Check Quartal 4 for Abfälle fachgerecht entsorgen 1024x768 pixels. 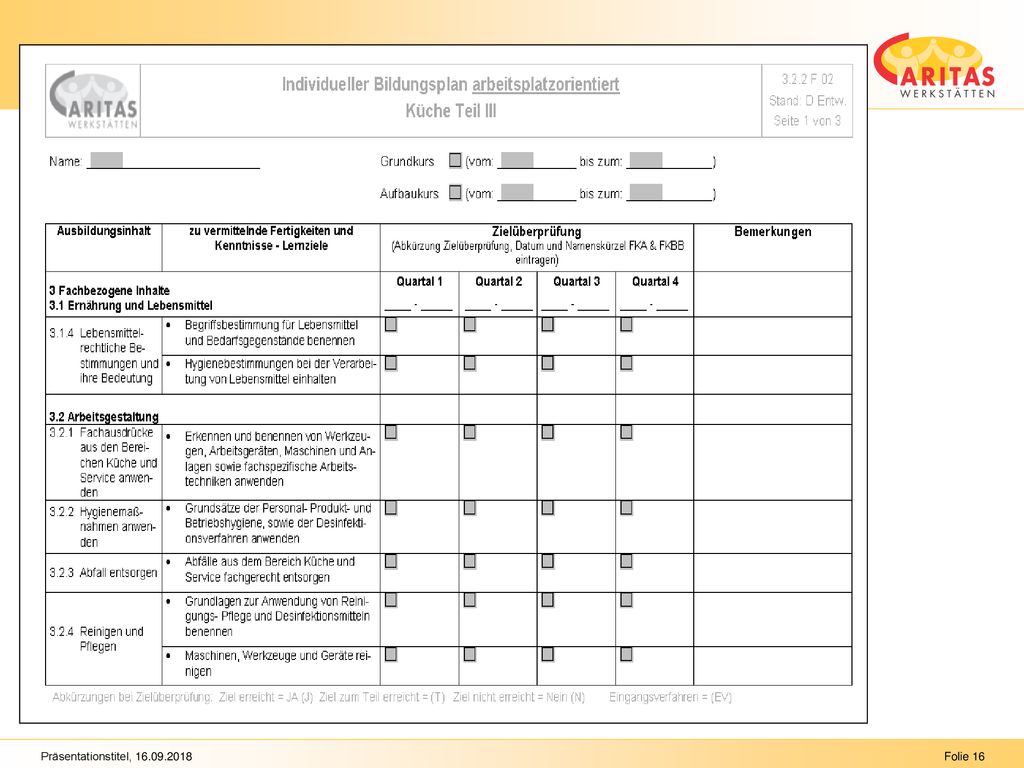pos(626,562)
